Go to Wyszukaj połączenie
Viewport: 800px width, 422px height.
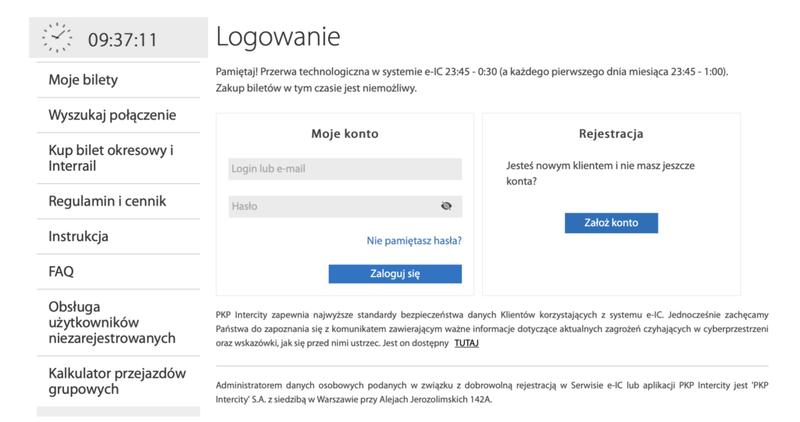click(112, 115)
